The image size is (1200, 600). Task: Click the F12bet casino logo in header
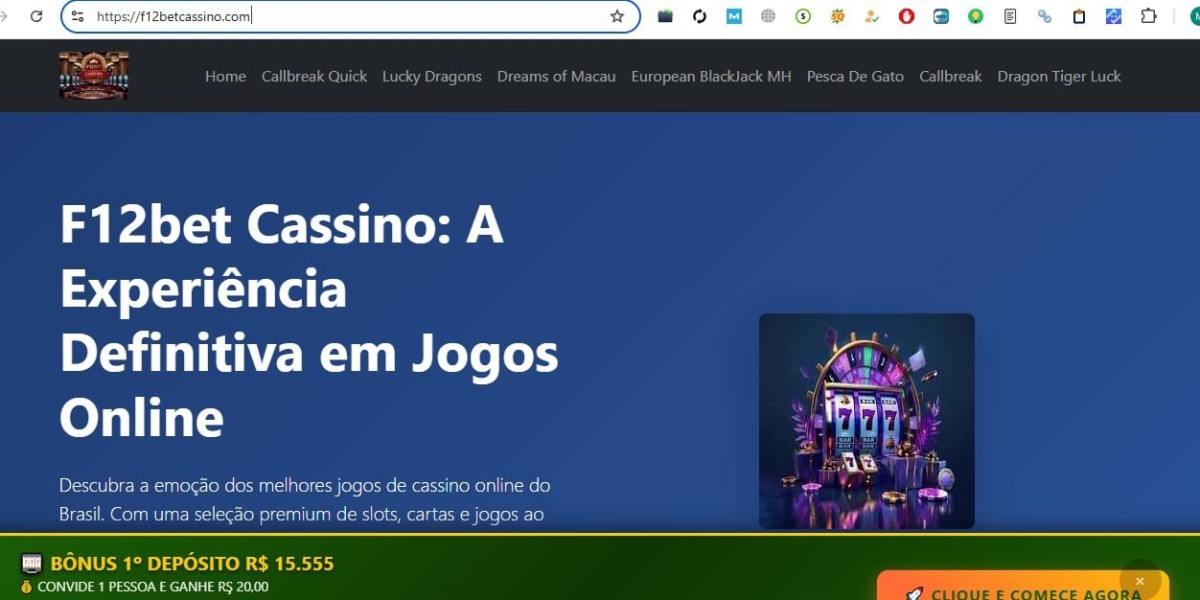(94, 76)
